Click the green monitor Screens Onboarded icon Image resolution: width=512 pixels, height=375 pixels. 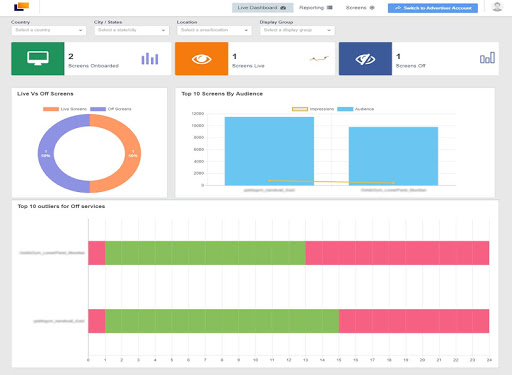[38, 59]
